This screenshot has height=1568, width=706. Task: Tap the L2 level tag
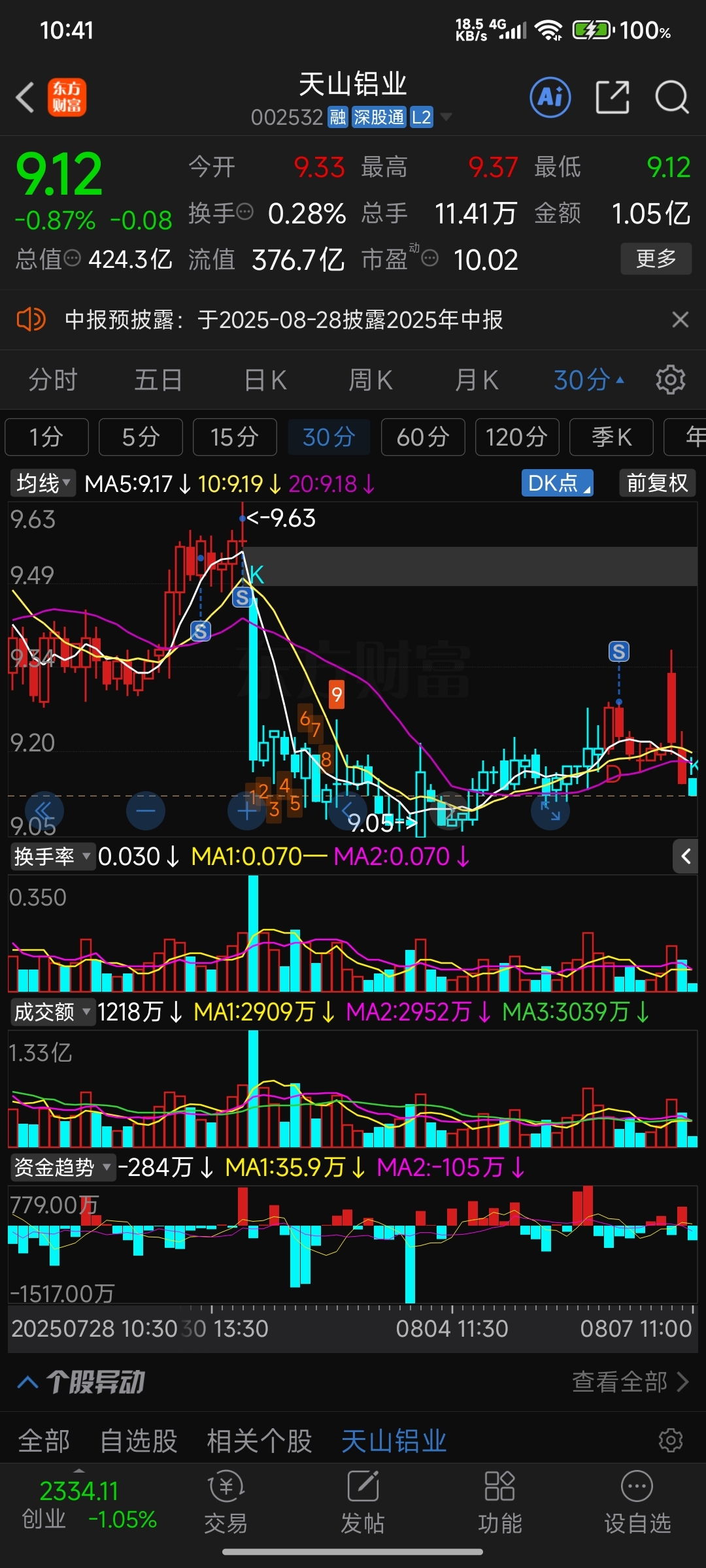tap(422, 117)
